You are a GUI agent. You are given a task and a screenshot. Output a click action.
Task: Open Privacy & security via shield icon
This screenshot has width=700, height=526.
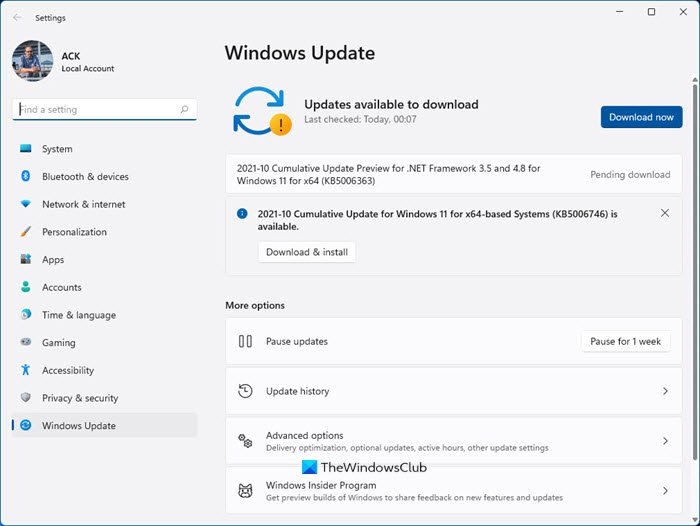click(25, 397)
